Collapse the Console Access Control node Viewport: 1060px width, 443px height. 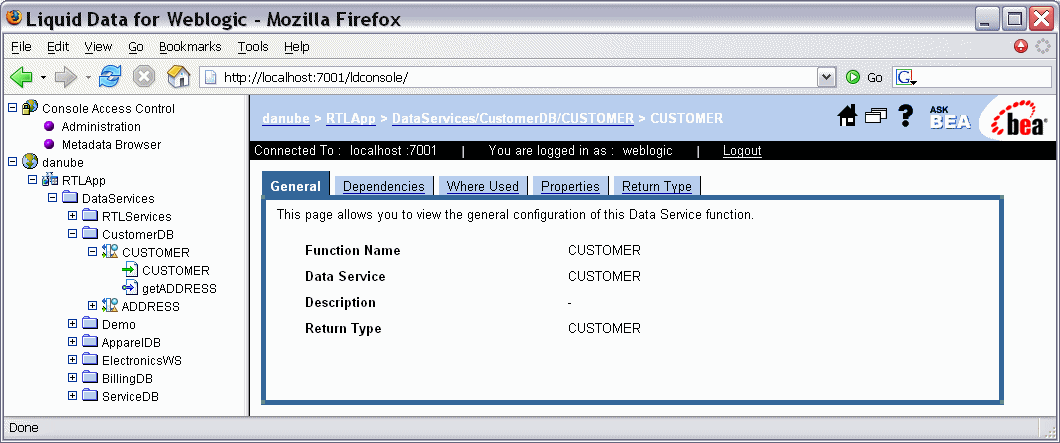11,108
